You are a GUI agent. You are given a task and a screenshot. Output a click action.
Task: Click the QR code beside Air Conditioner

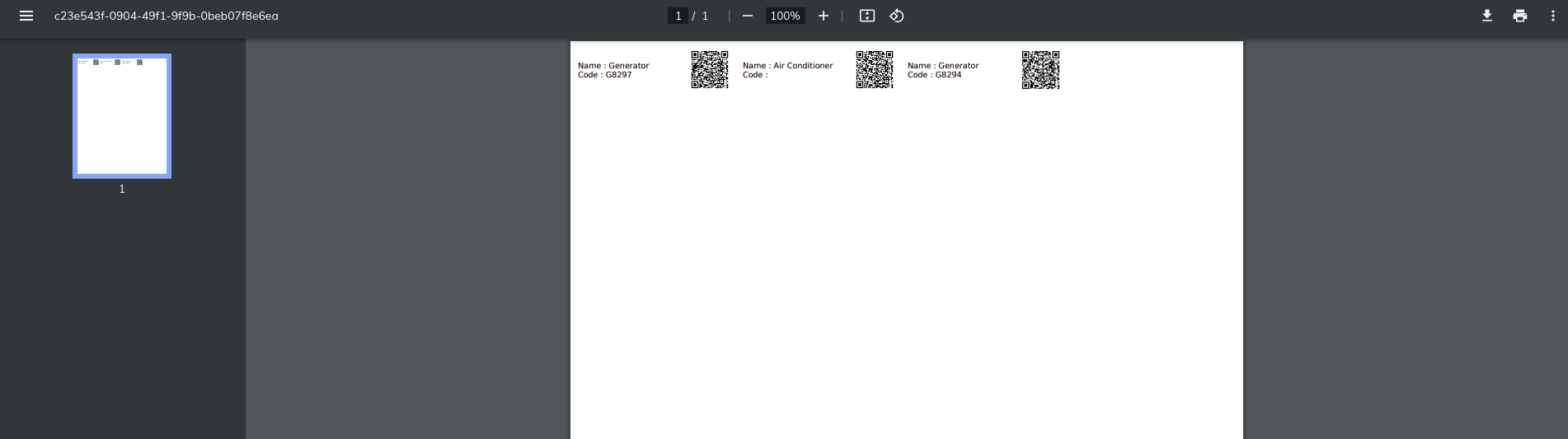point(875,69)
